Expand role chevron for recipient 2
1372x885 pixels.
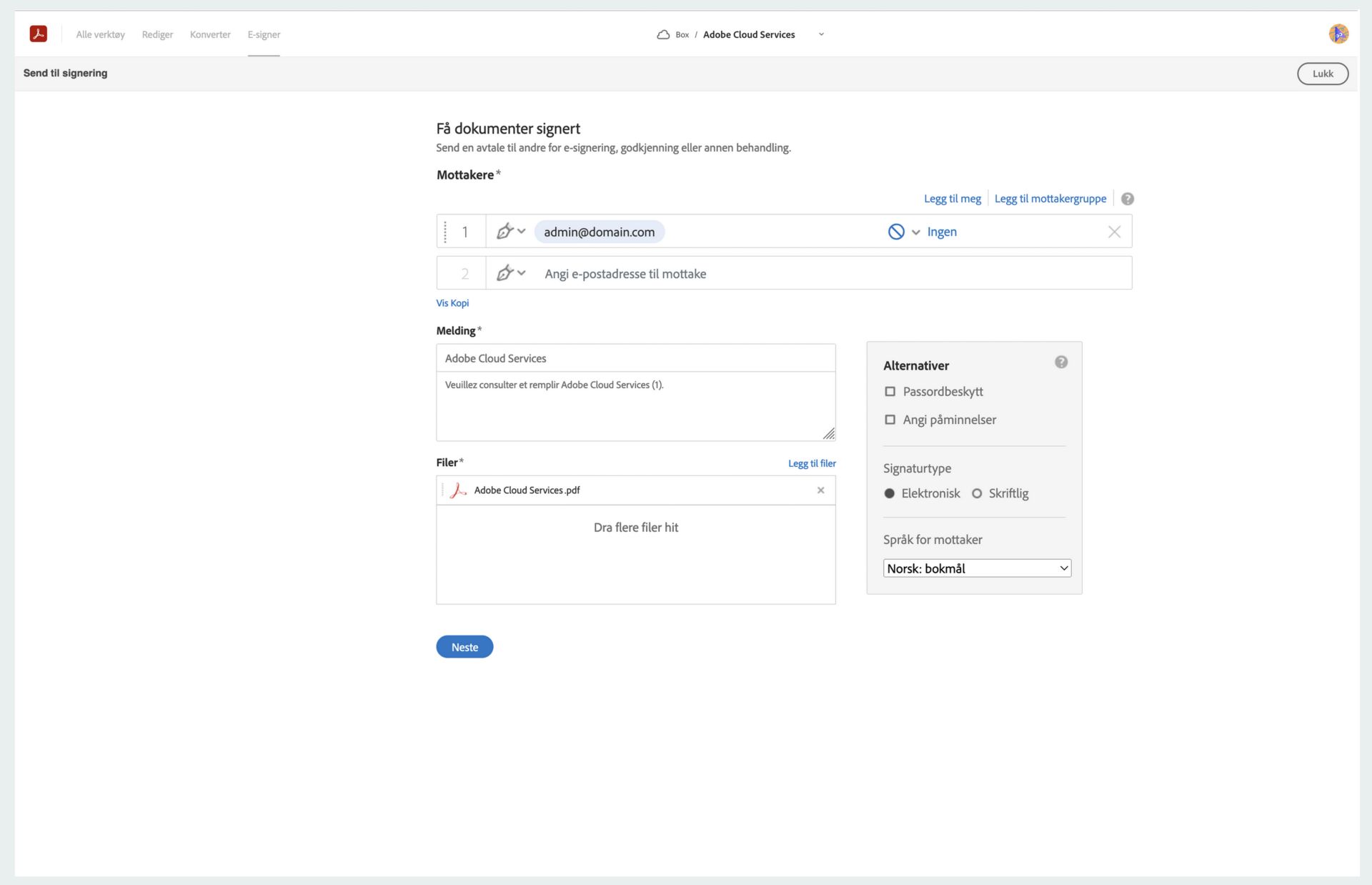[522, 273]
